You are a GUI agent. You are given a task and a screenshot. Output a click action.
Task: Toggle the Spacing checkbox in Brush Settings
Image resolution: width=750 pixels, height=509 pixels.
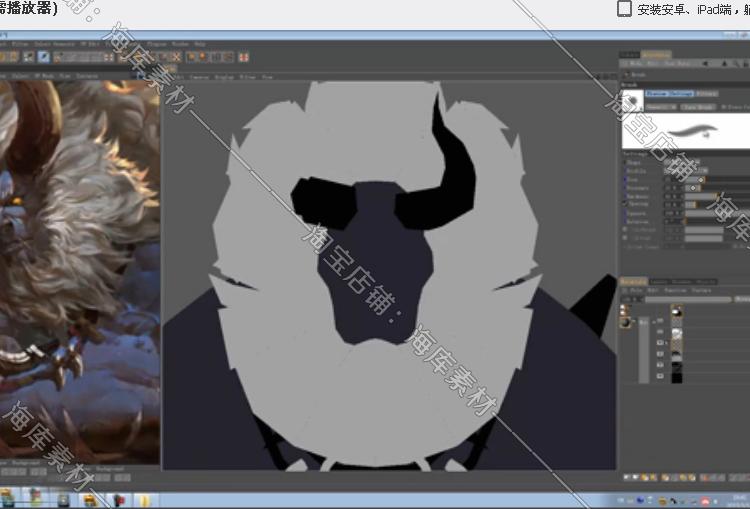pos(625,204)
